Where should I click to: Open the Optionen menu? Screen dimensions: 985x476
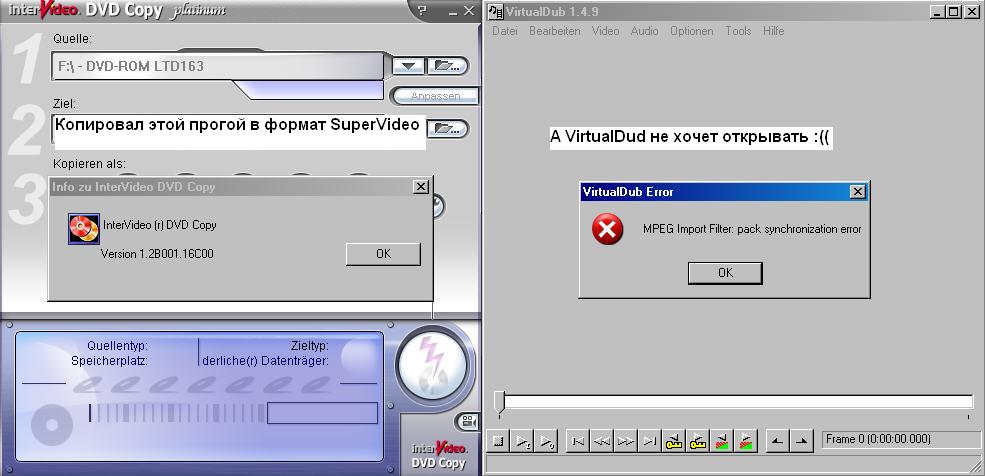point(692,31)
